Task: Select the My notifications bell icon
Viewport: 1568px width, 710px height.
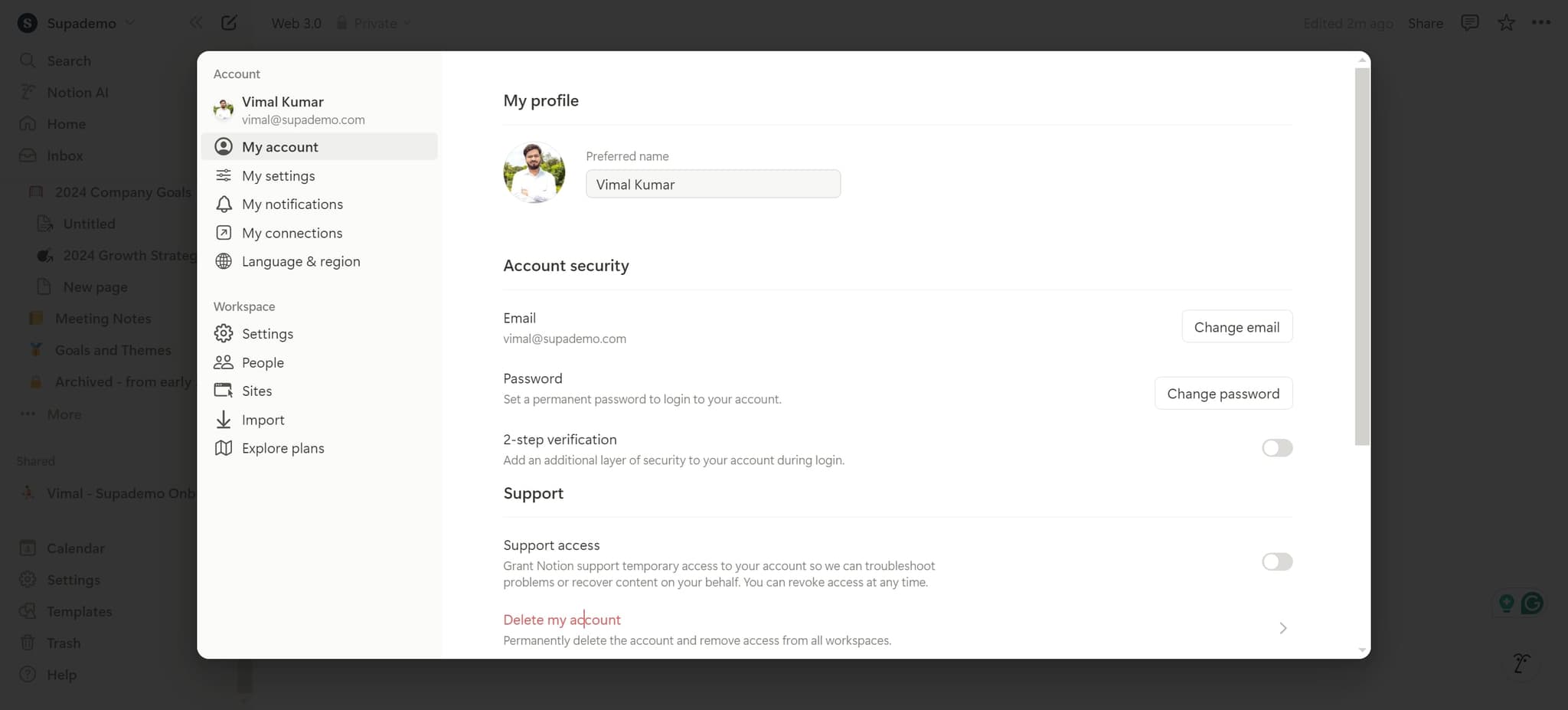Action: click(x=223, y=204)
